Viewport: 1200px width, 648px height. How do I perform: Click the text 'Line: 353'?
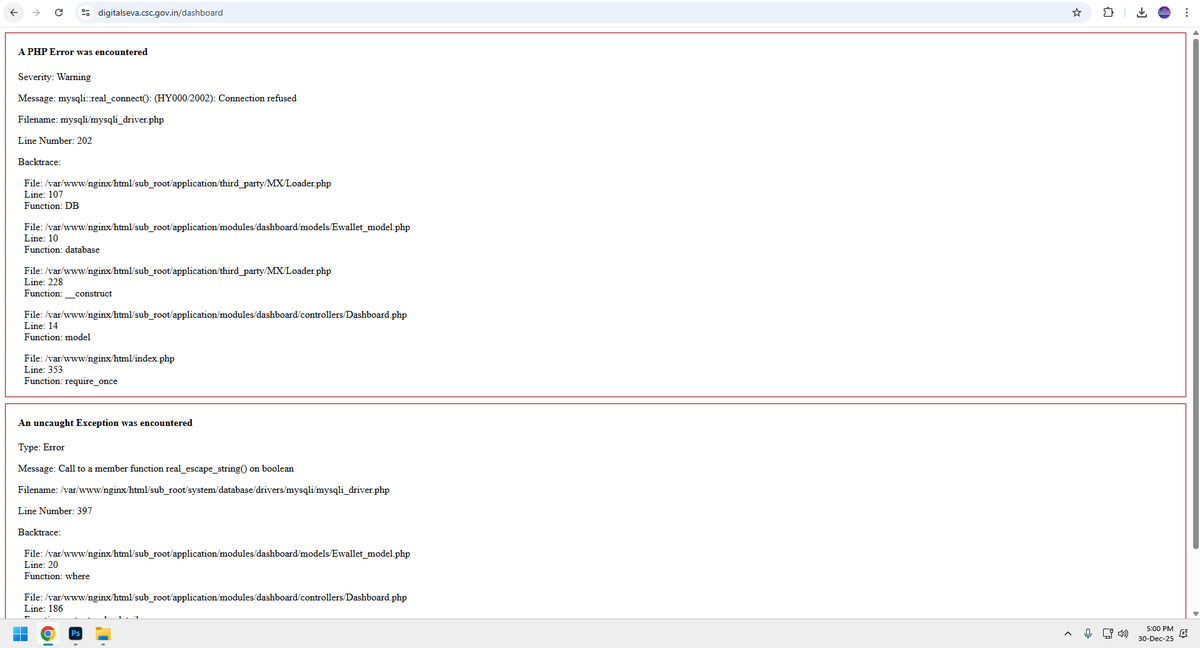point(43,370)
